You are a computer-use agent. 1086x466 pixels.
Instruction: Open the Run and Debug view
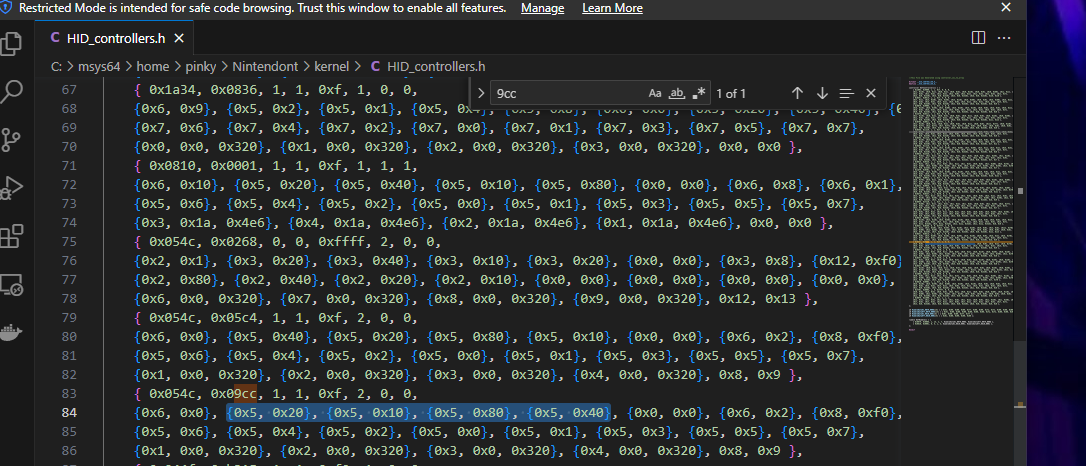coord(12,187)
